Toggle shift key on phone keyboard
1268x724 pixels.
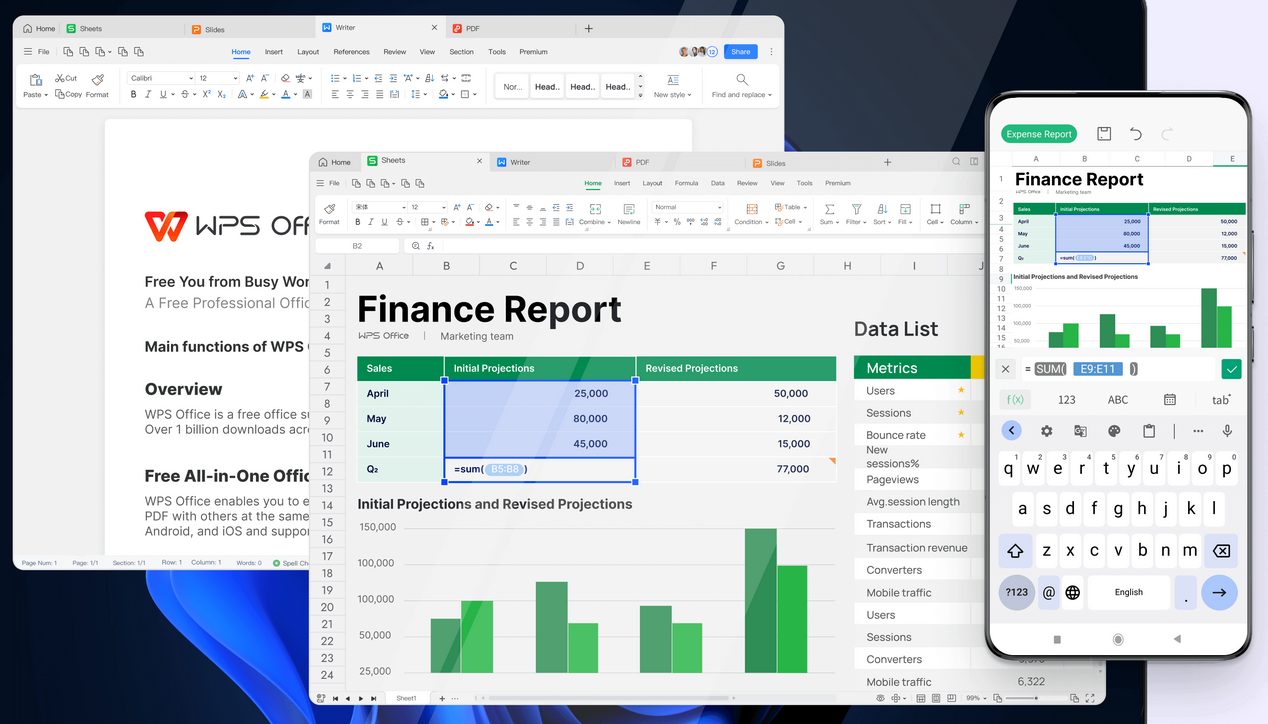click(x=1016, y=551)
